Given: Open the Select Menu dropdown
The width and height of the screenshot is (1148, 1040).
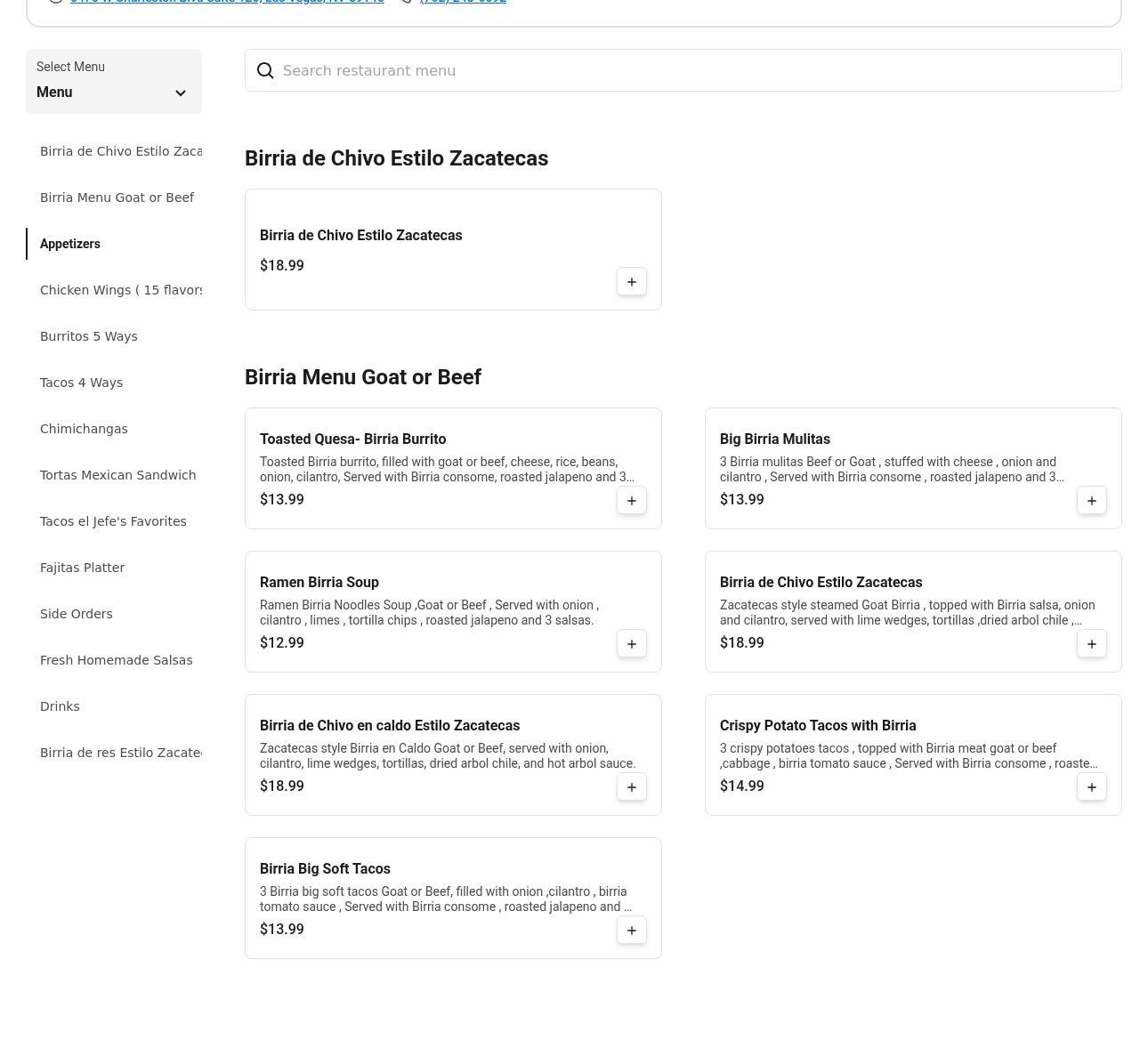Looking at the screenshot, I should [x=113, y=82].
